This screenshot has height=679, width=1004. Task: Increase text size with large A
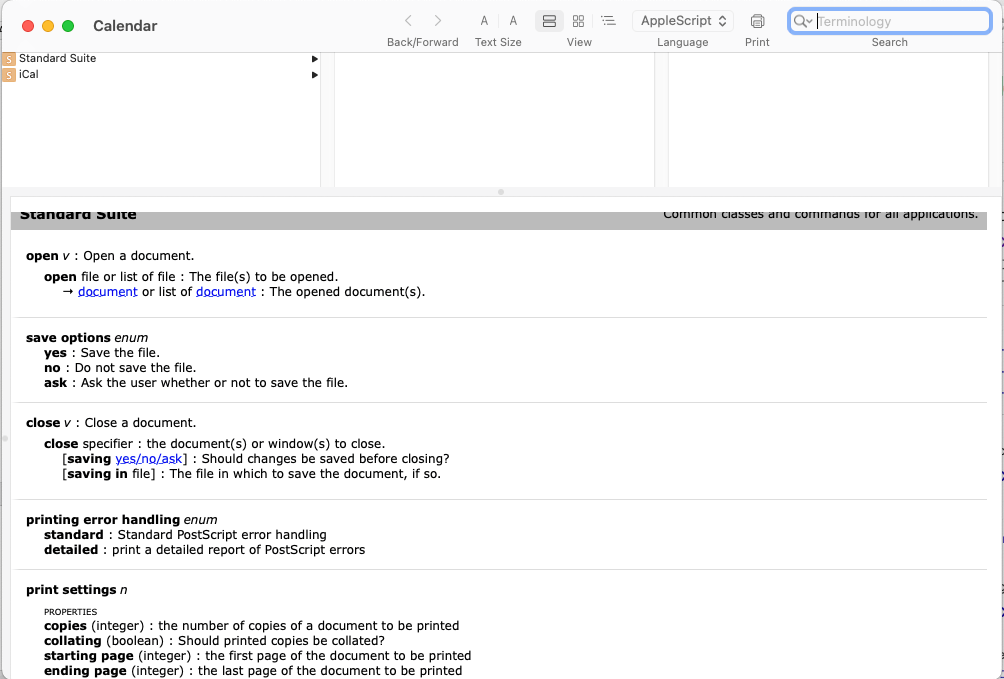coord(513,21)
